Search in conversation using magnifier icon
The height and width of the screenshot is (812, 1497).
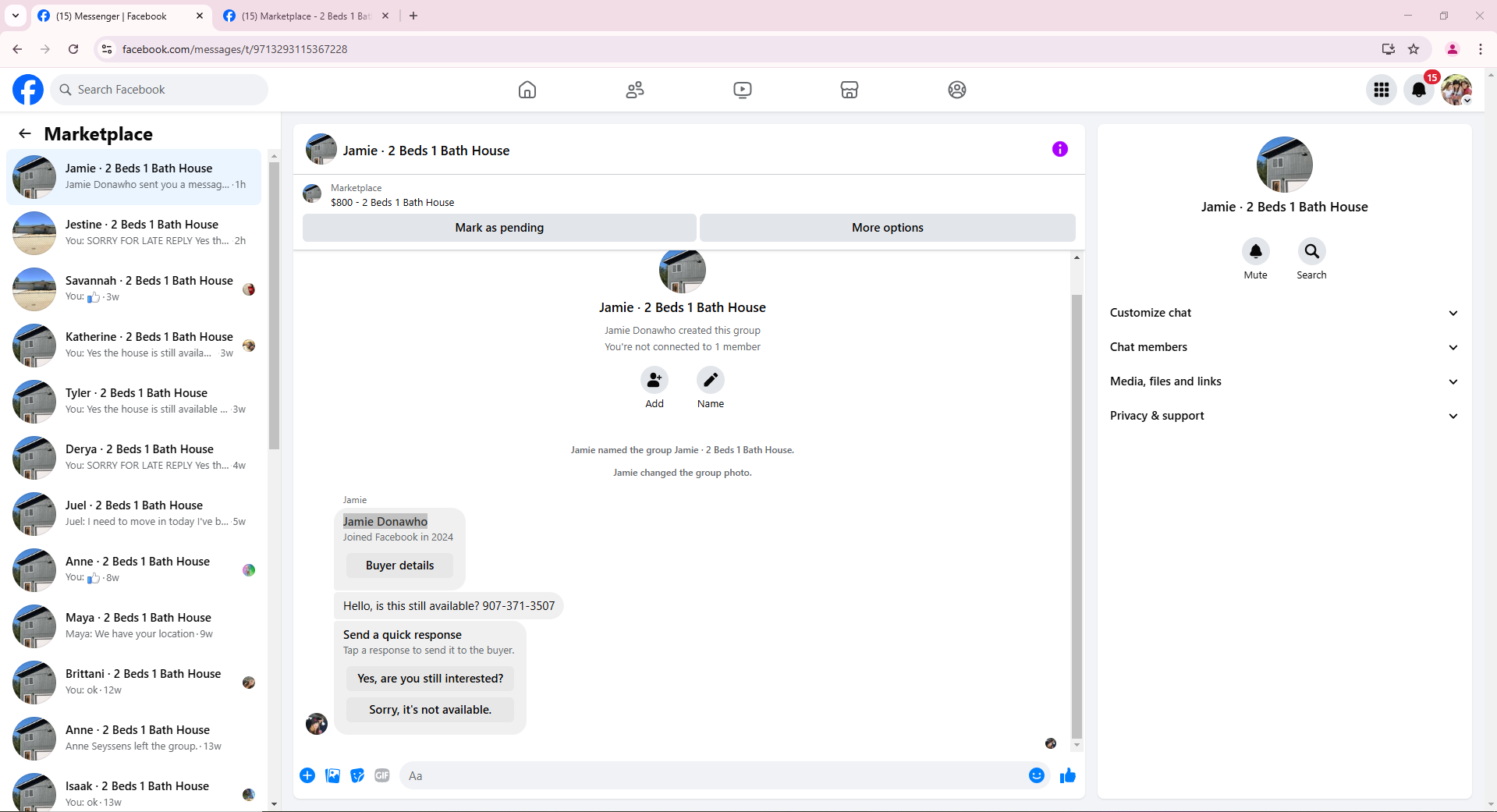(1312, 251)
